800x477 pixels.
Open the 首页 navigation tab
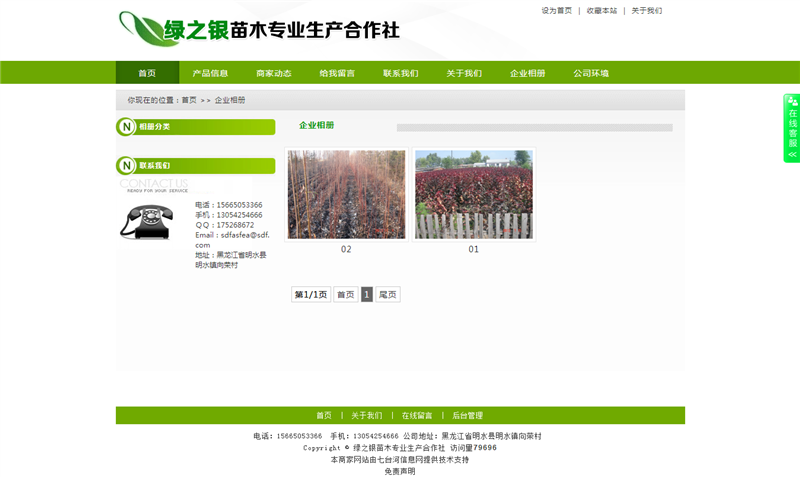[147, 73]
